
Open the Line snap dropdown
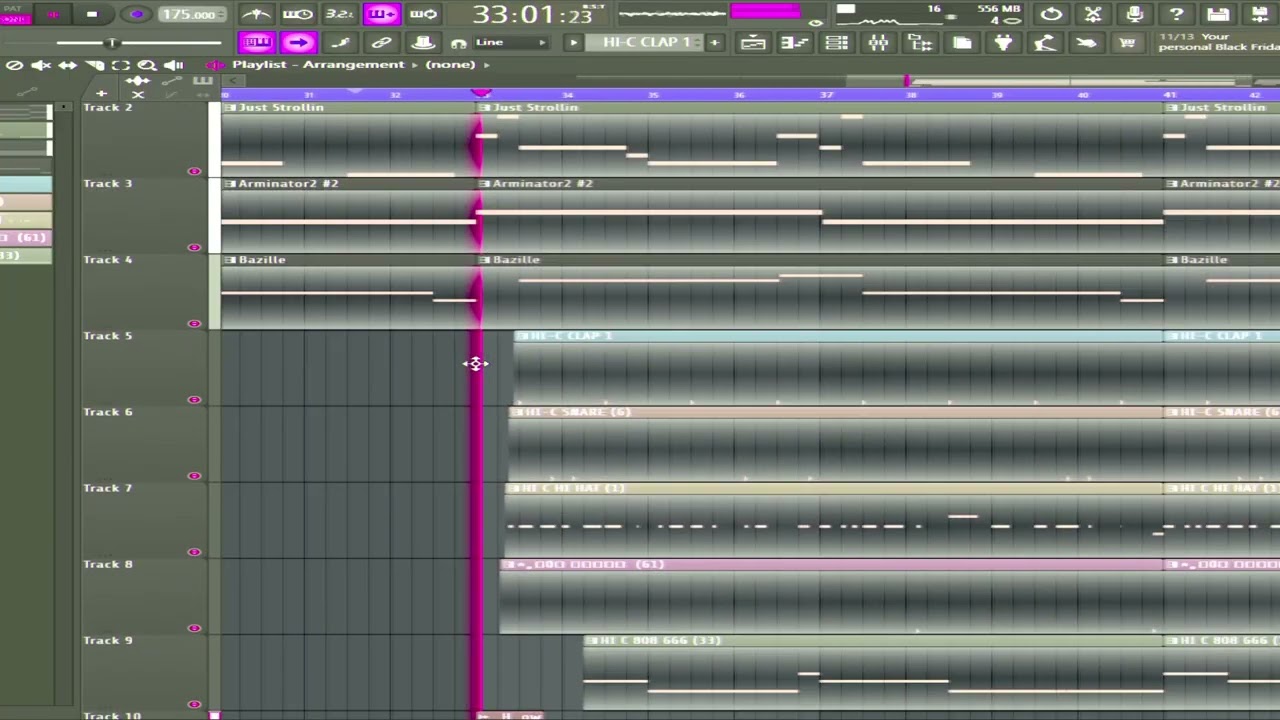[x=511, y=42]
